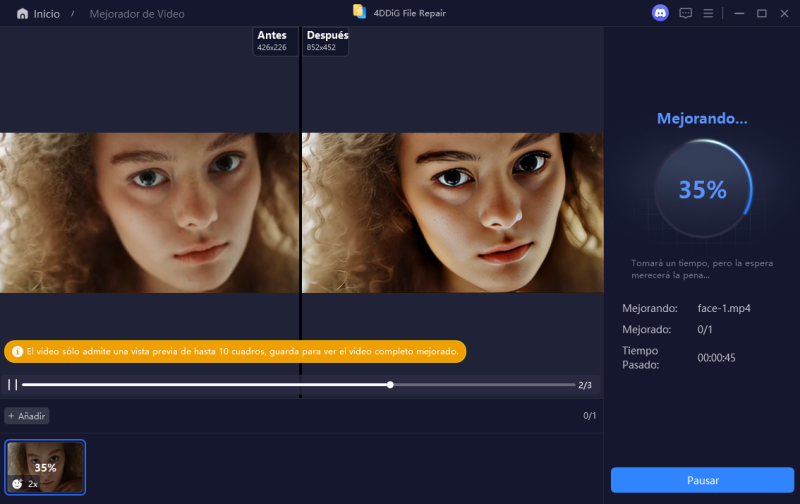Click the original Antes preview image

(x=149, y=212)
